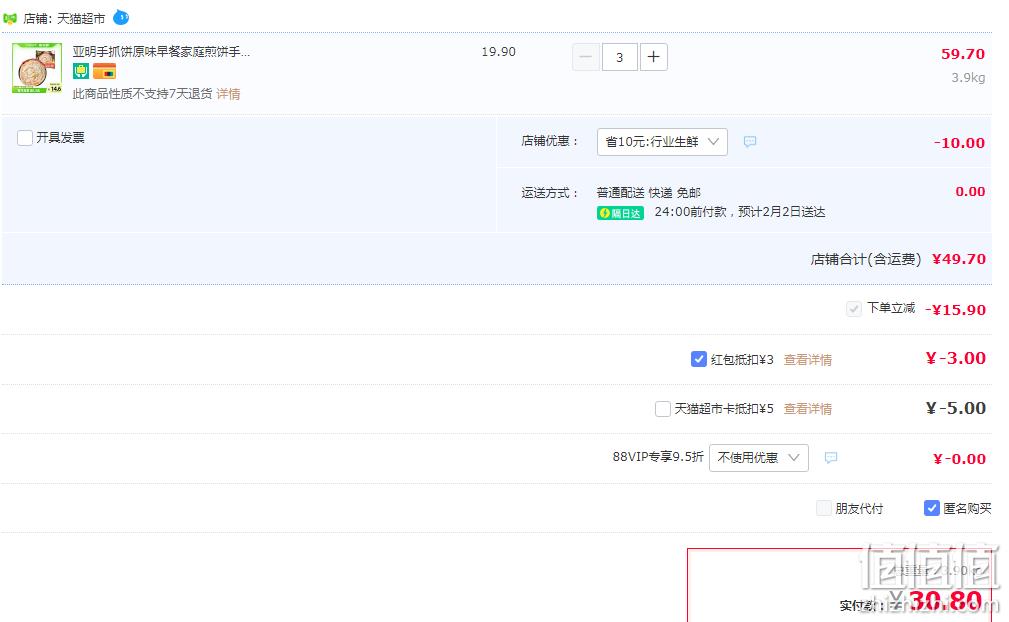The height and width of the screenshot is (622, 1009).
Task: Click the item subtotal 59.70
Action: (963, 54)
